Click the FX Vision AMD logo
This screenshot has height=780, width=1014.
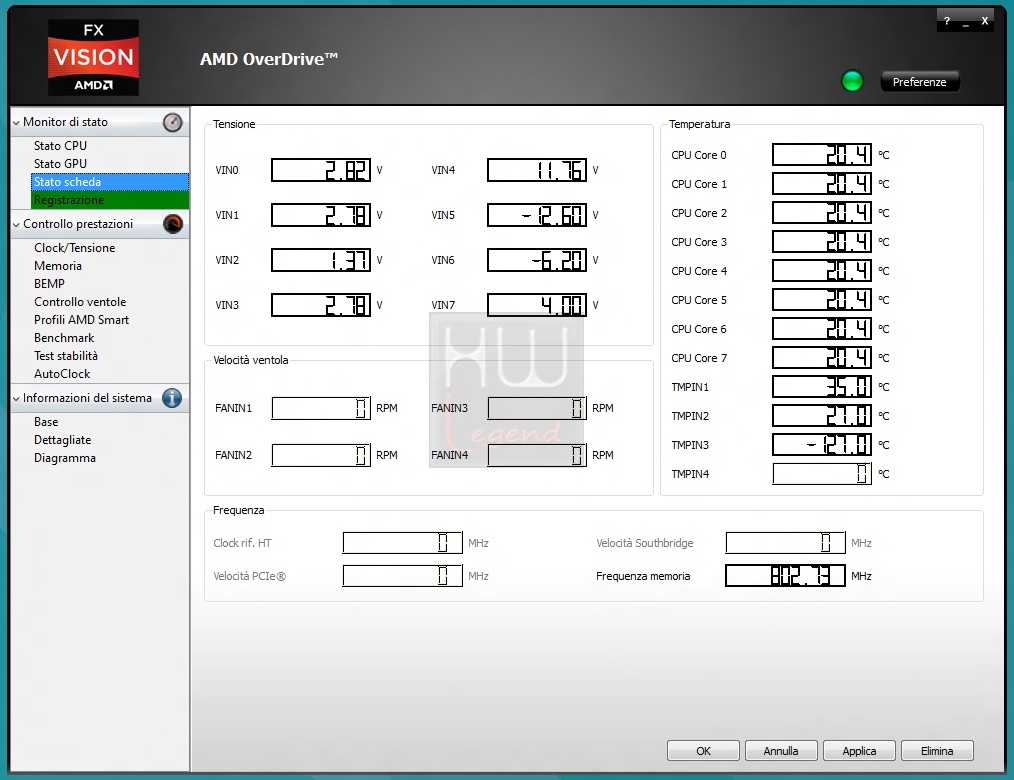93,57
